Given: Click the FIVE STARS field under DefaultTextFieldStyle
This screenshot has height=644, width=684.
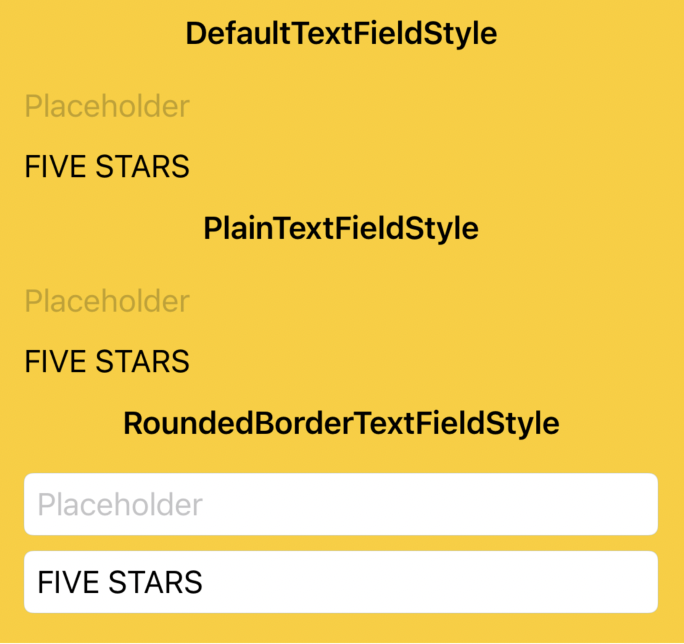Looking at the screenshot, I should click(x=341, y=167).
